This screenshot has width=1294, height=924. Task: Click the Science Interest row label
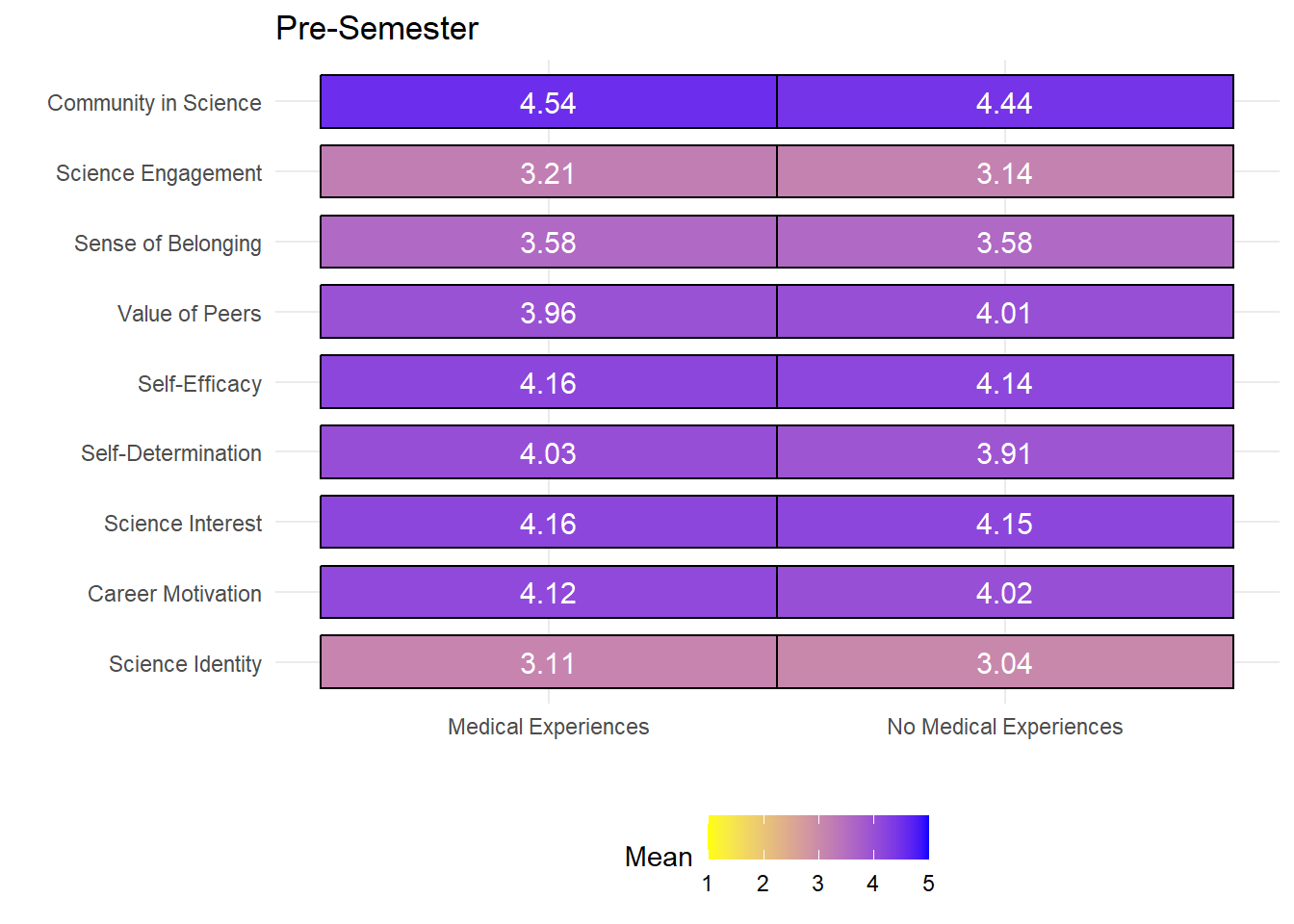tap(183, 524)
